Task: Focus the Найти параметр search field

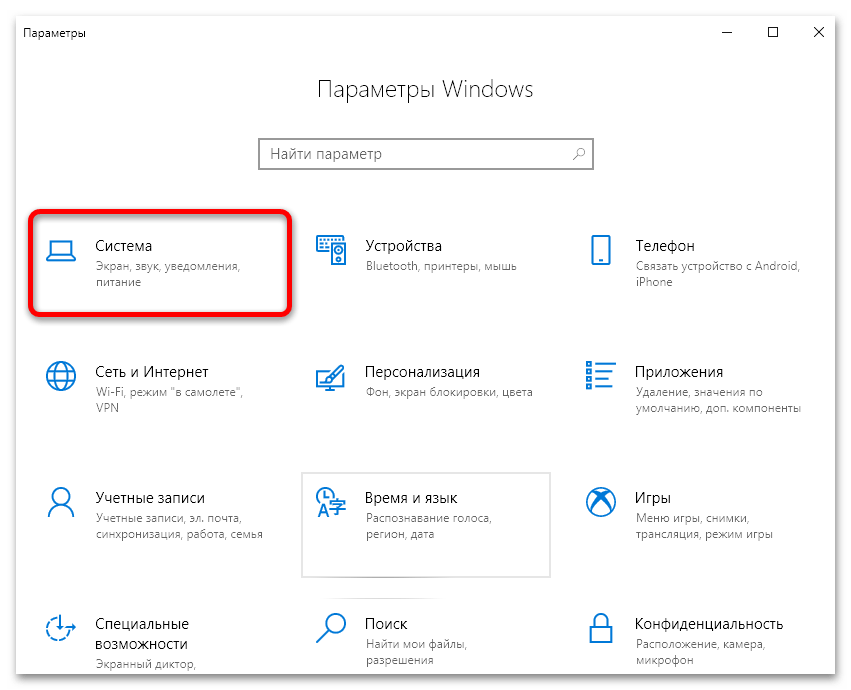Action: point(426,154)
